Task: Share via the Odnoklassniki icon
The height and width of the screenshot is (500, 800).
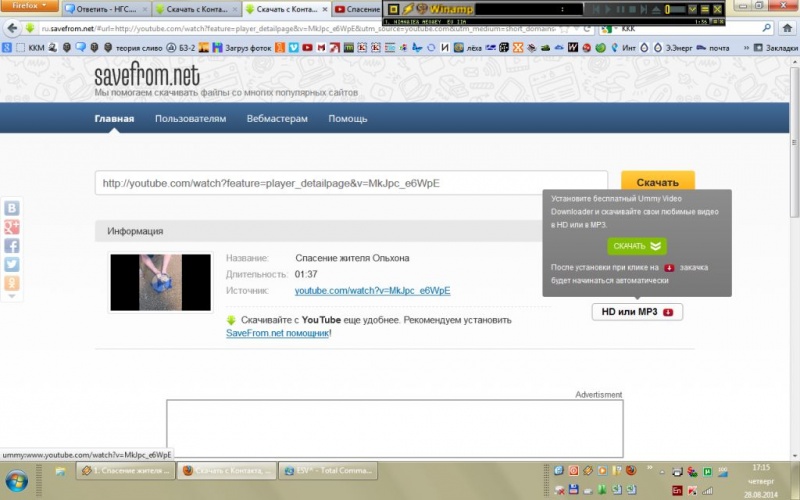Action: pos(12,284)
